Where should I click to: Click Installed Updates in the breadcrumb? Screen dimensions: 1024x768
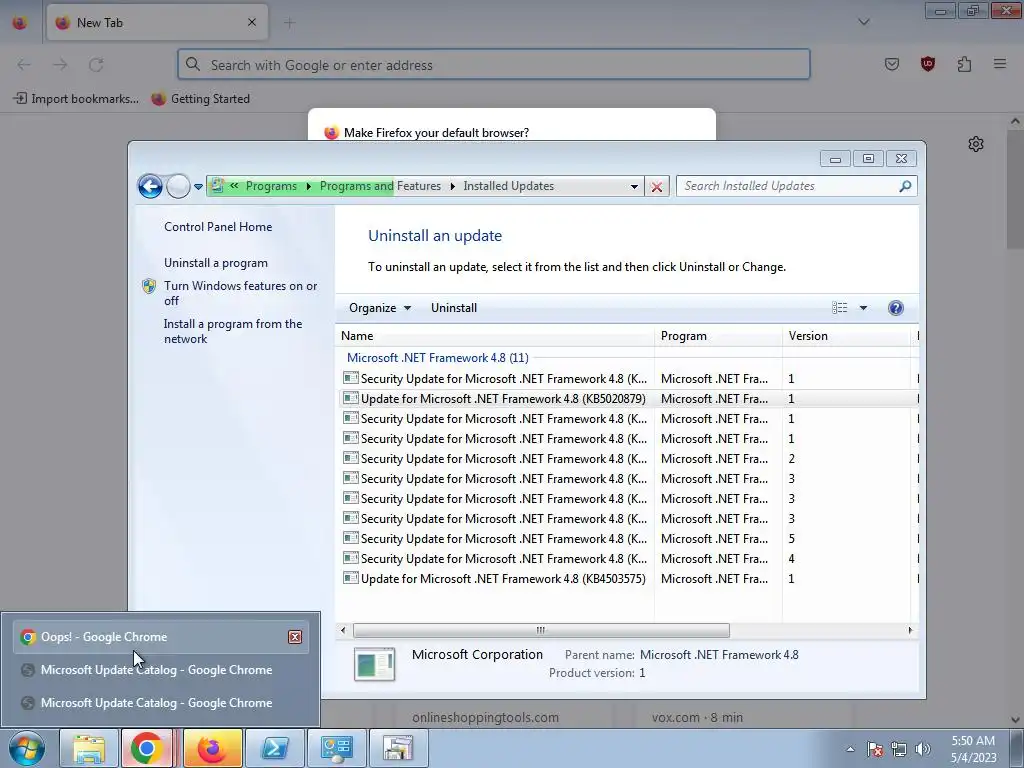click(x=508, y=186)
